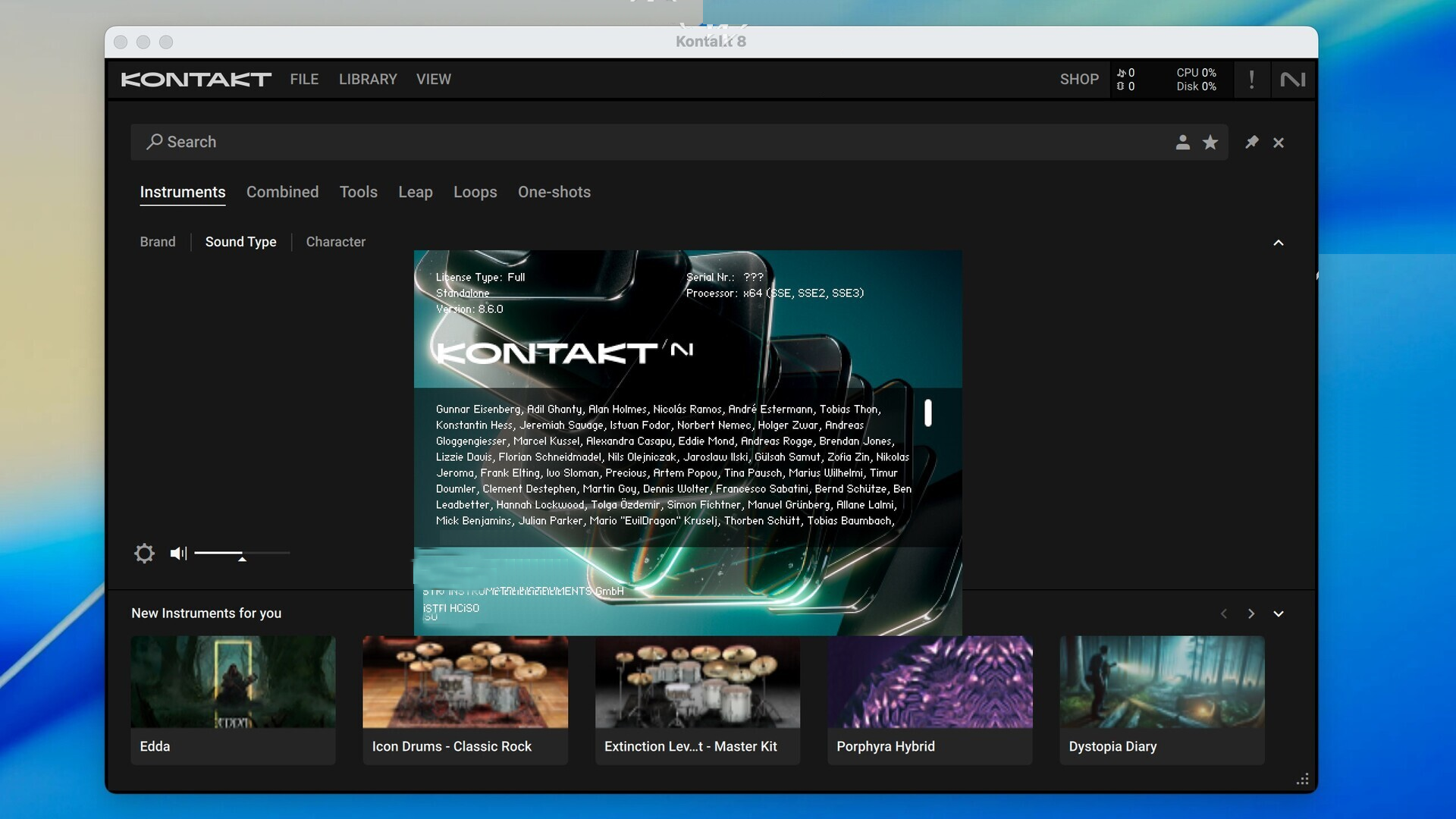Click the Kontakt logo in header

pos(196,80)
